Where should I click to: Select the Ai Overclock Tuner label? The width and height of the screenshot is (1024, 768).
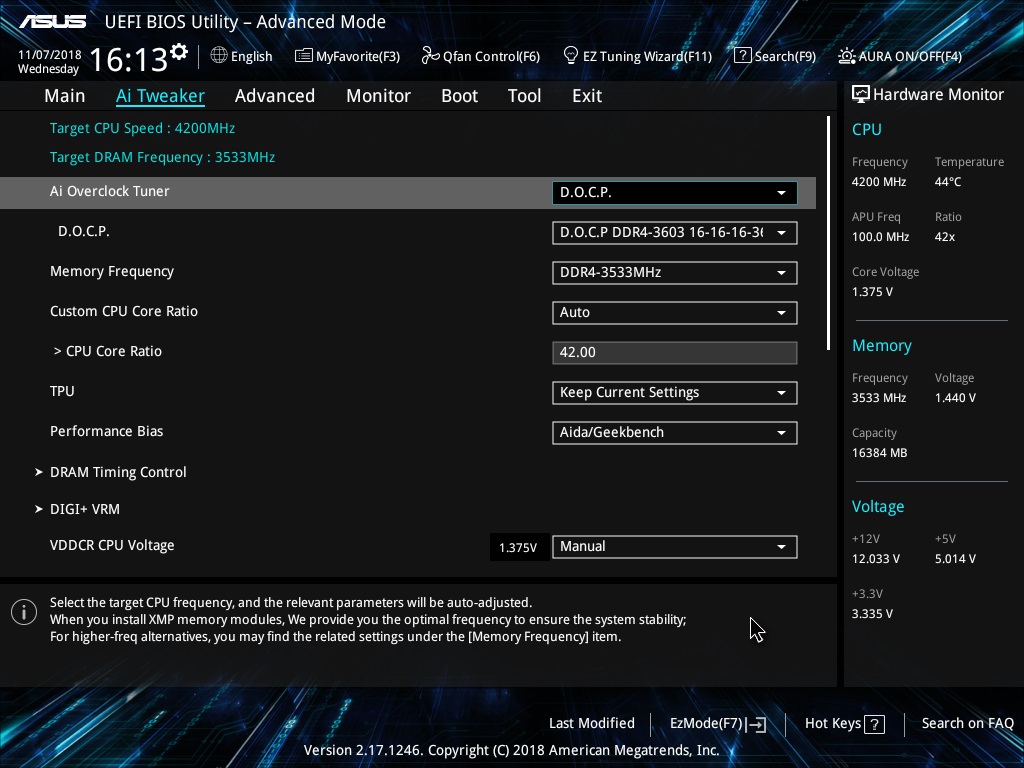pyautogui.click(x=110, y=191)
